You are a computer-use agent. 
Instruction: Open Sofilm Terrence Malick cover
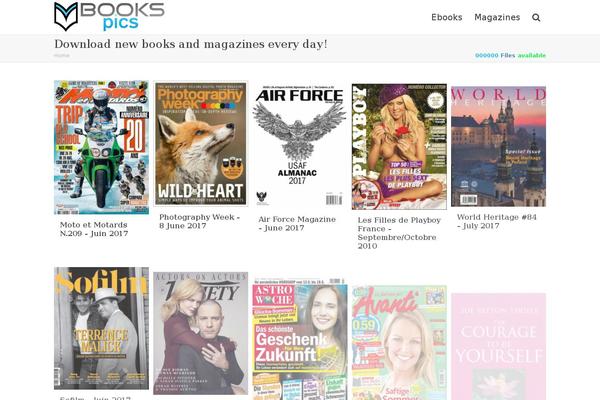(x=101, y=328)
